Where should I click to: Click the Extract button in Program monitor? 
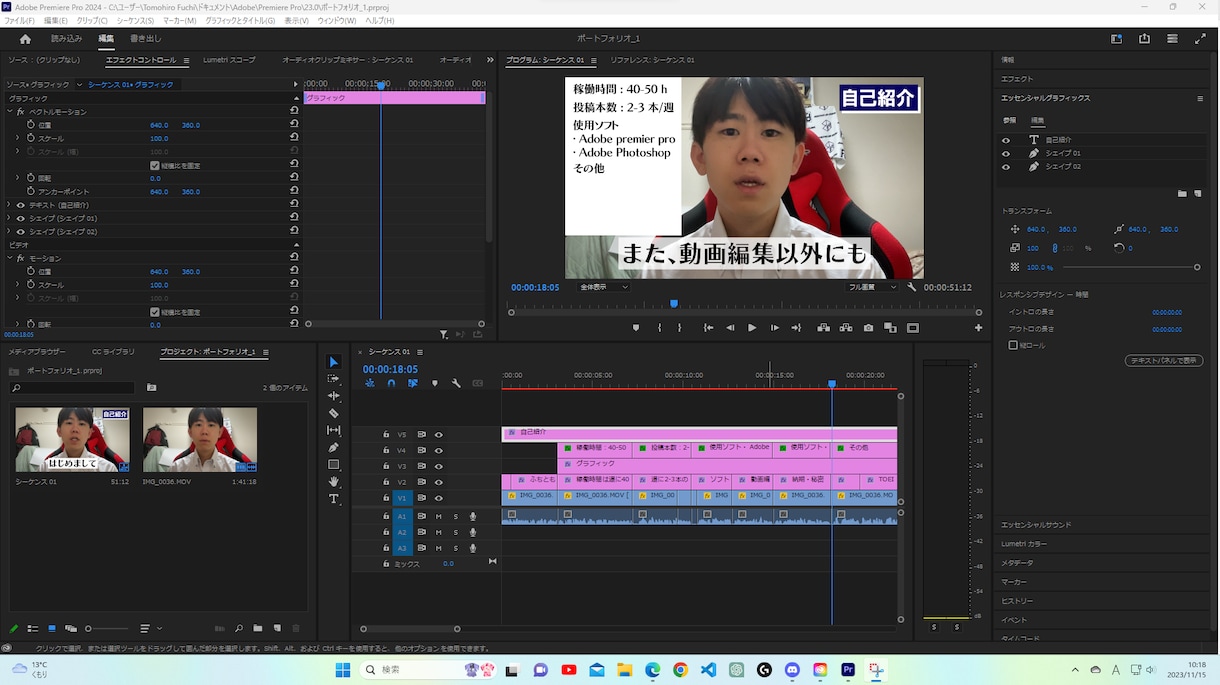(846, 328)
